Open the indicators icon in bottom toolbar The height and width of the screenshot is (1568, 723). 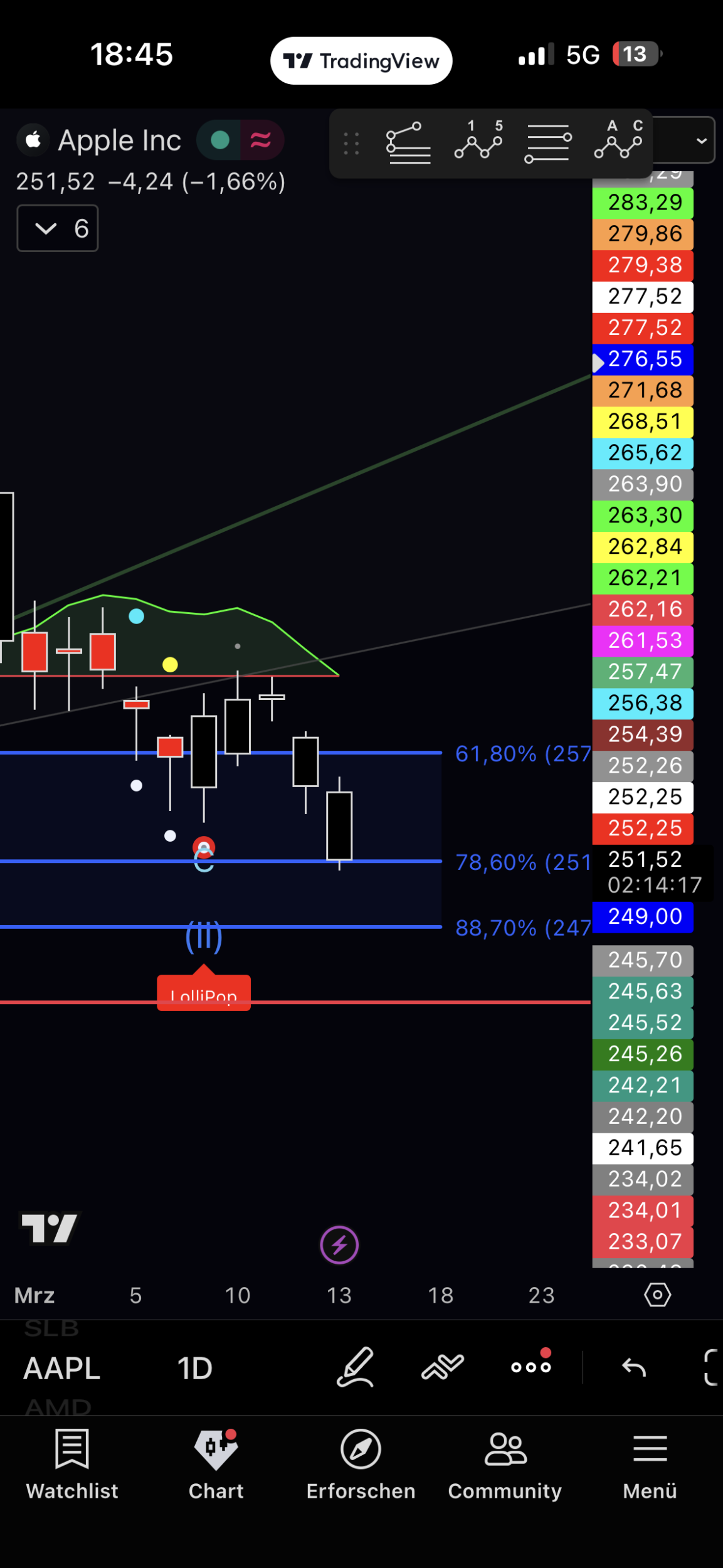click(443, 1367)
